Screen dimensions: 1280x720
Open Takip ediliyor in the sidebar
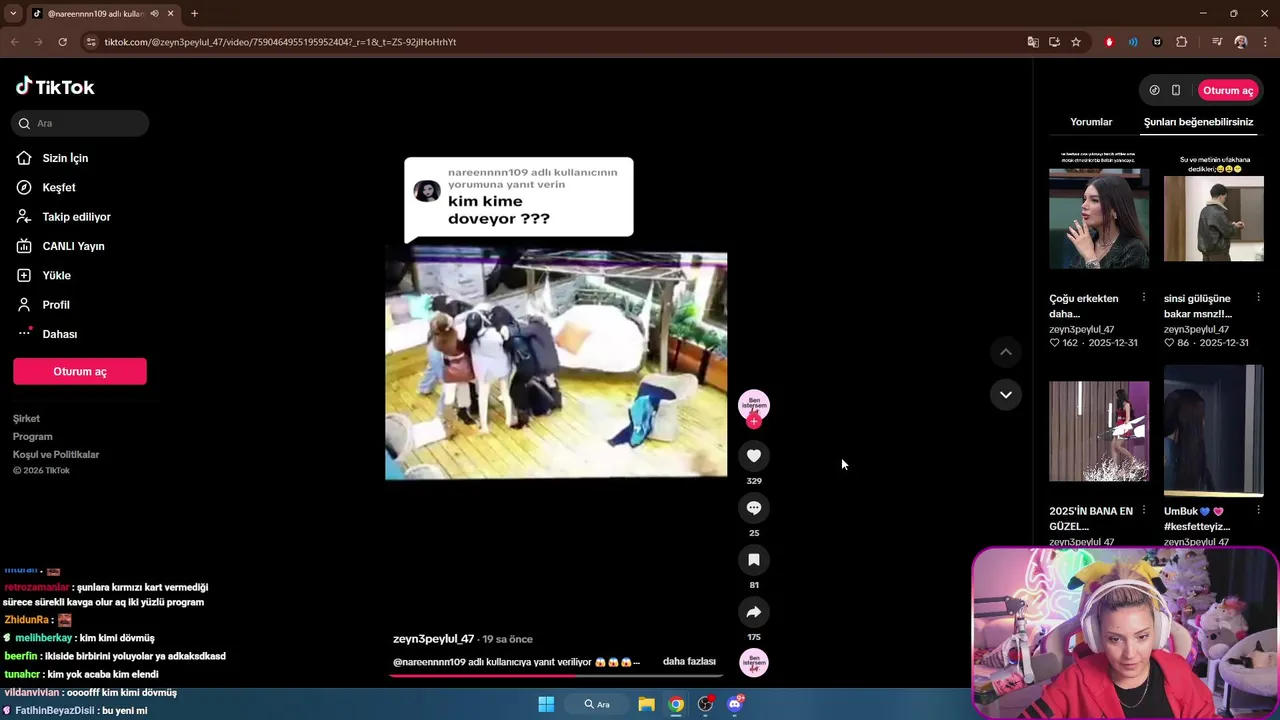(x=76, y=217)
